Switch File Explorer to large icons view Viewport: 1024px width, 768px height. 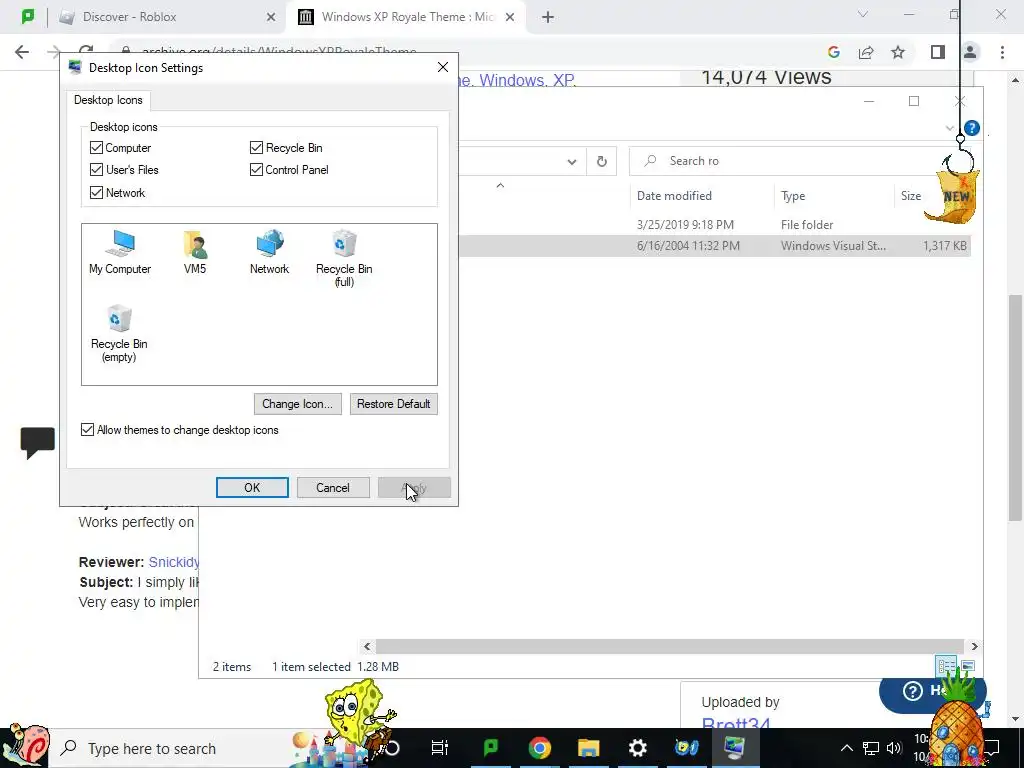pos(968,666)
